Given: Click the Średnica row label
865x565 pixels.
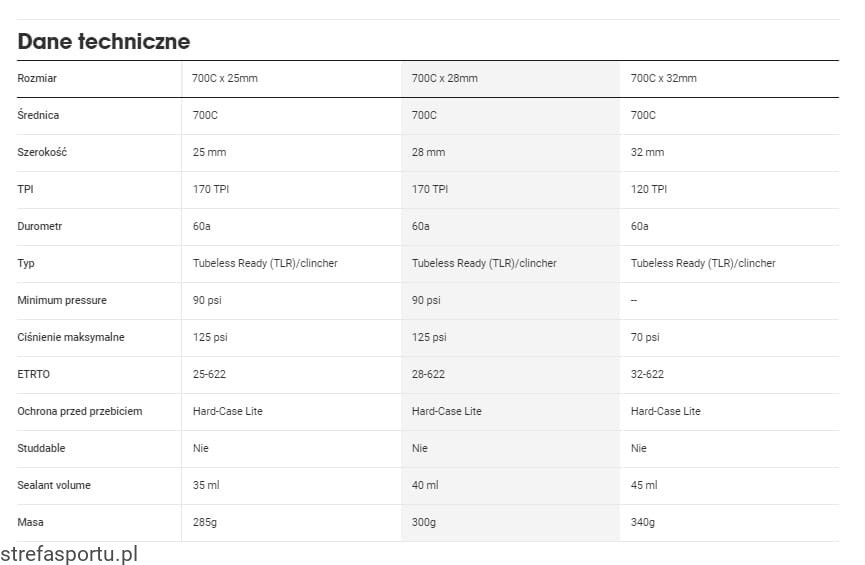Looking at the screenshot, I should [x=38, y=115].
